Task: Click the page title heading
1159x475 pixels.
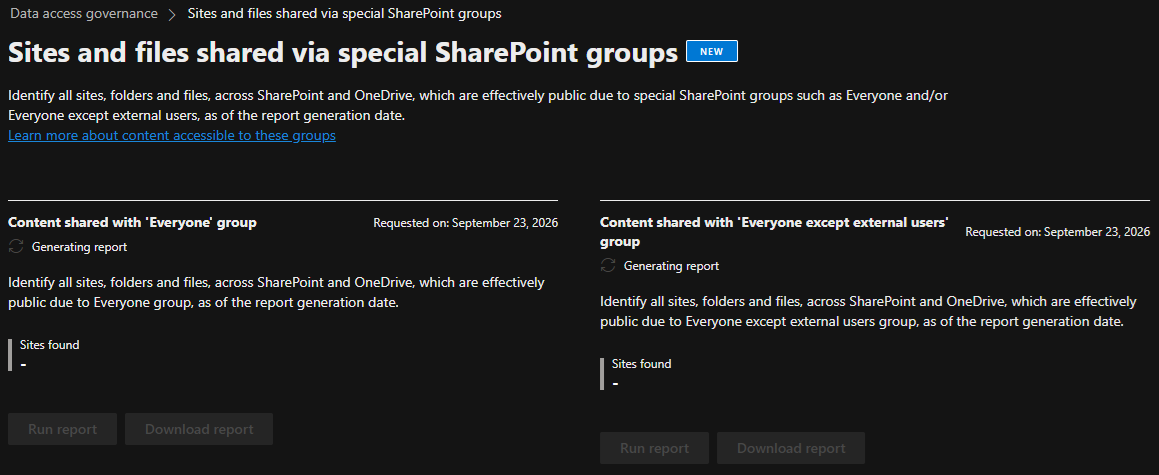Action: coord(343,52)
